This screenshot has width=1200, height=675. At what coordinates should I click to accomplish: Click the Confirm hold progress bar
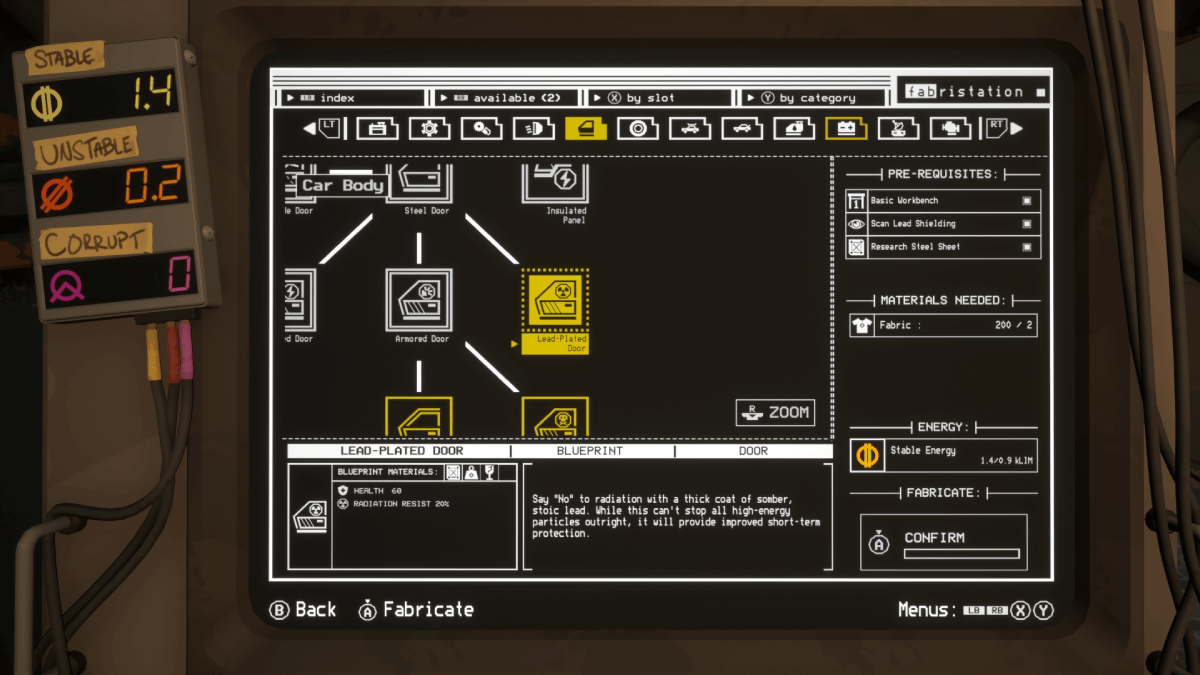coord(961,553)
